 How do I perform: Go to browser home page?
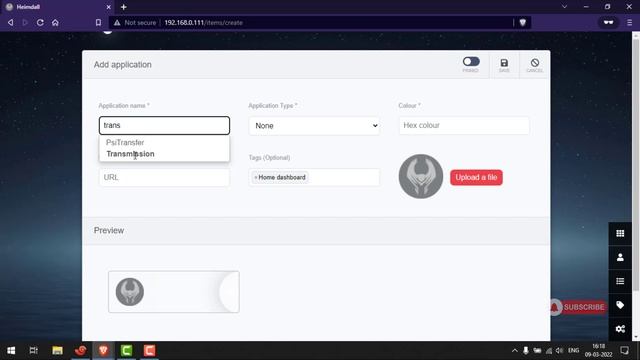[x=55, y=22]
